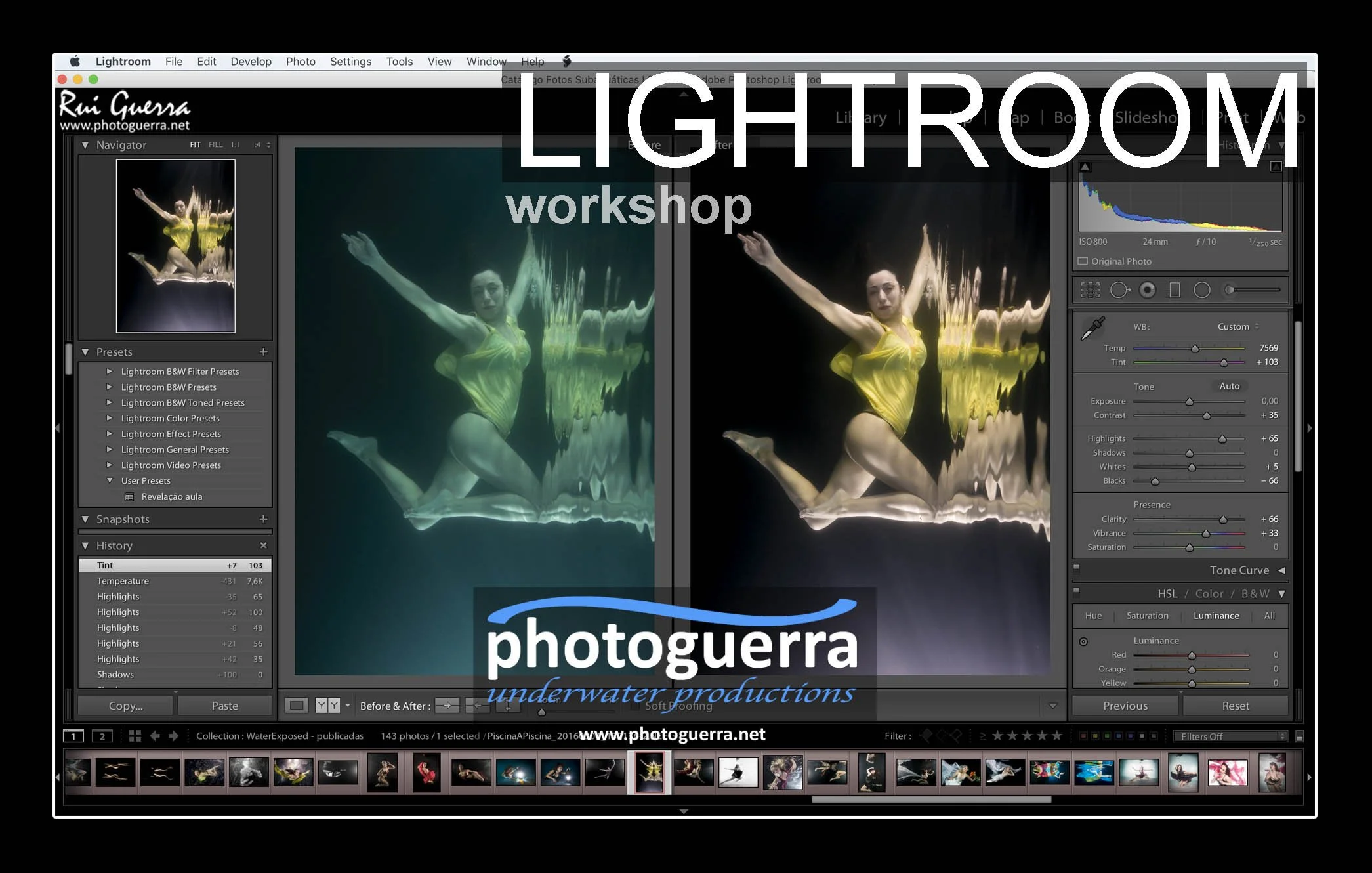Screen dimensions: 1372x873
Task: Select the Red Eye Correction tool
Action: coord(1148,289)
